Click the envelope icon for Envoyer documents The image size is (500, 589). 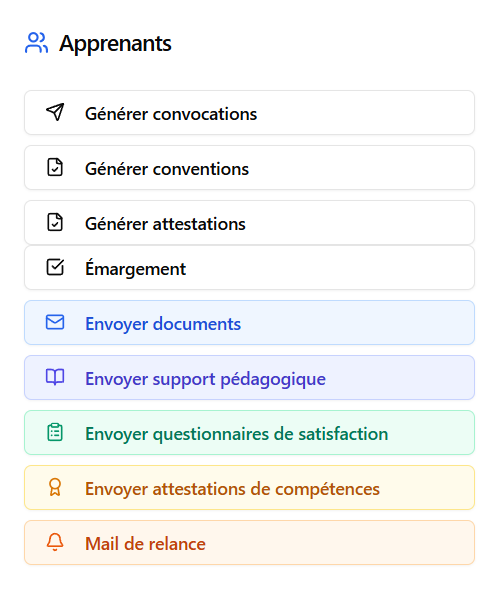[x=55, y=322]
